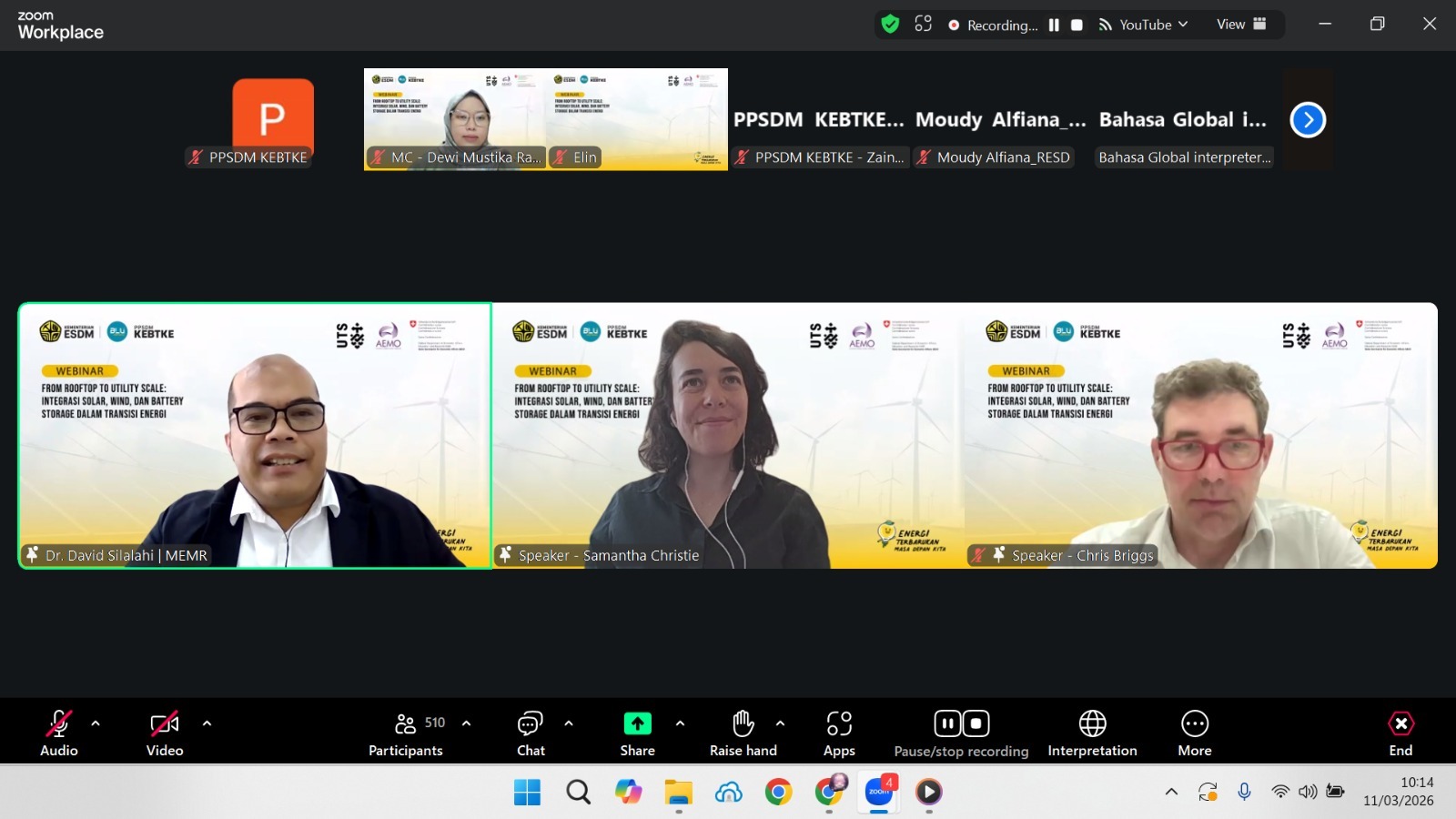Open the Chat panel
This screenshot has height=819, width=1456.
(x=531, y=733)
